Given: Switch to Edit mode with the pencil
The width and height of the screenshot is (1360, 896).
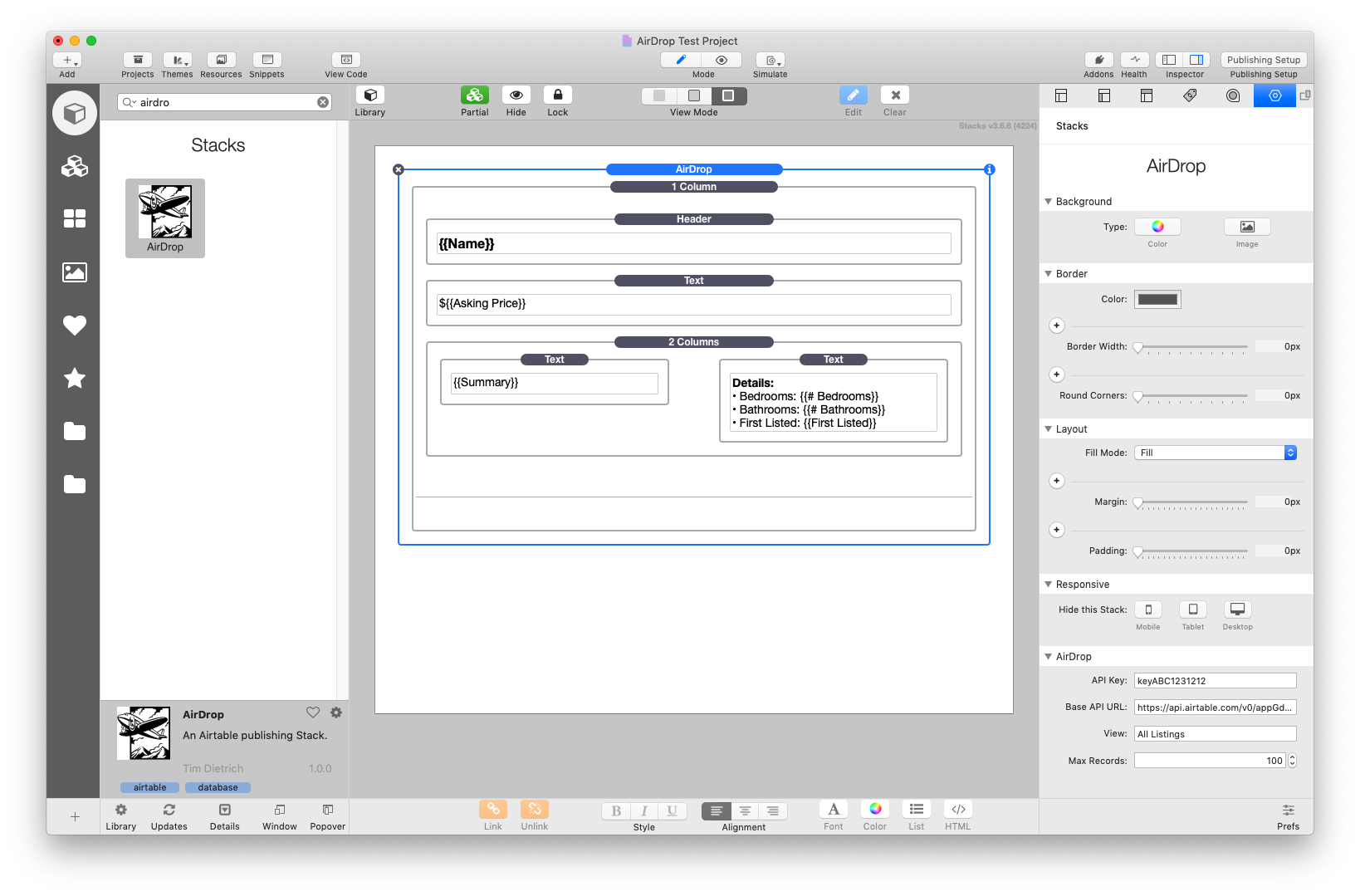Looking at the screenshot, I should tap(682, 60).
